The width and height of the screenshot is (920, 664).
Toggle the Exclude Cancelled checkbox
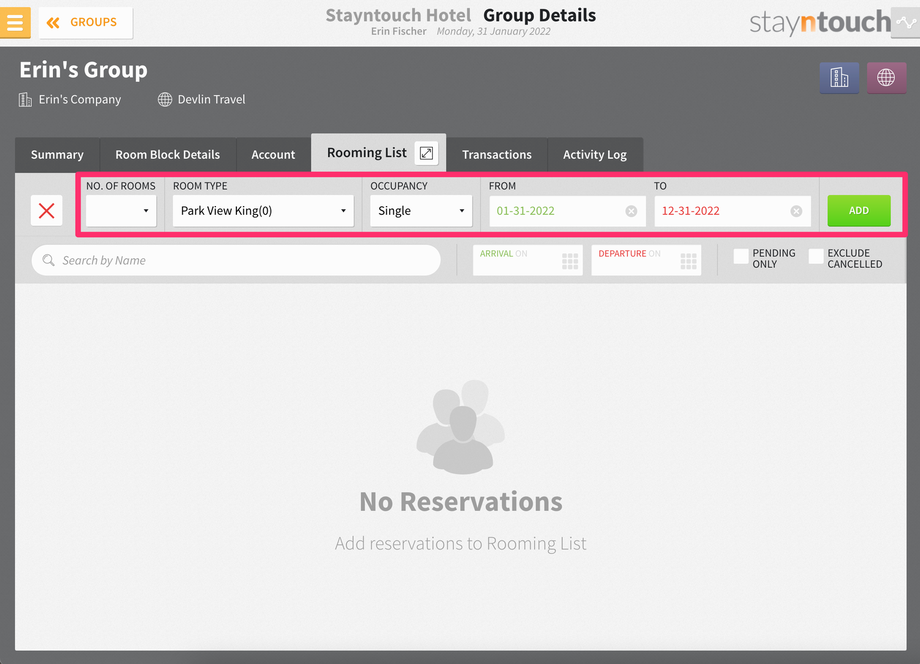point(816,256)
